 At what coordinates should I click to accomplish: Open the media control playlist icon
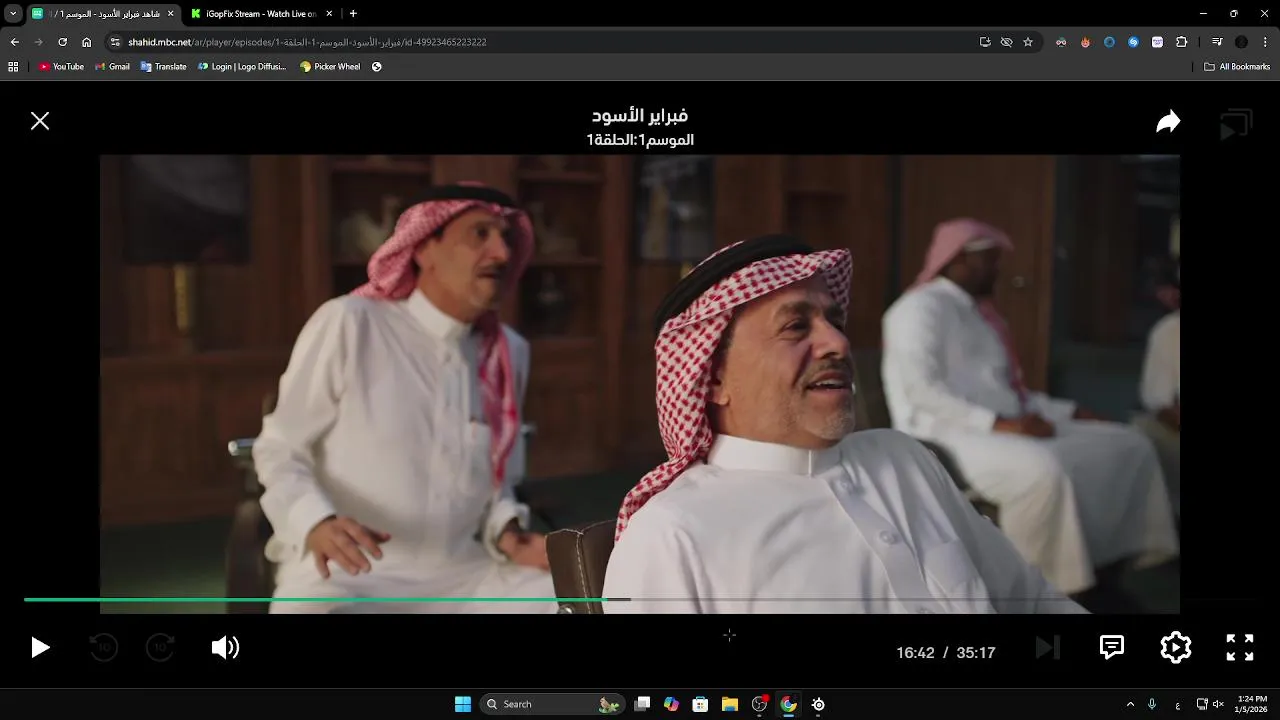coord(1217,42)
